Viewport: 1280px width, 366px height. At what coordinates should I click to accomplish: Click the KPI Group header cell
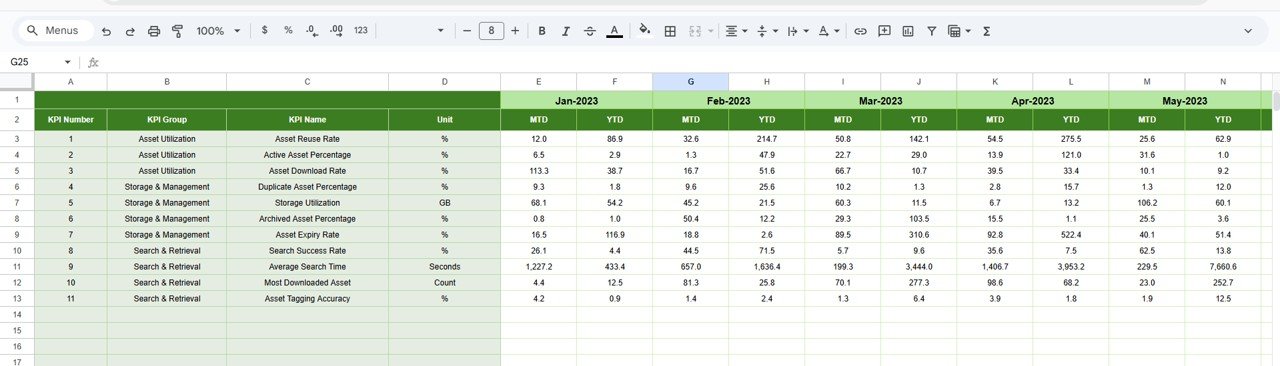[167, 119]
